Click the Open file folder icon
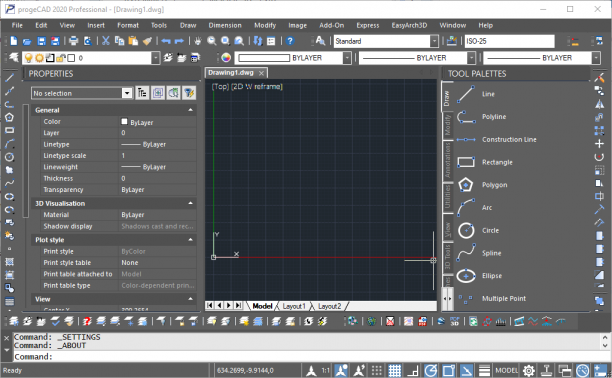Viewport: 612px width, 378px height. pyautogui.click(x=27, y=41)
